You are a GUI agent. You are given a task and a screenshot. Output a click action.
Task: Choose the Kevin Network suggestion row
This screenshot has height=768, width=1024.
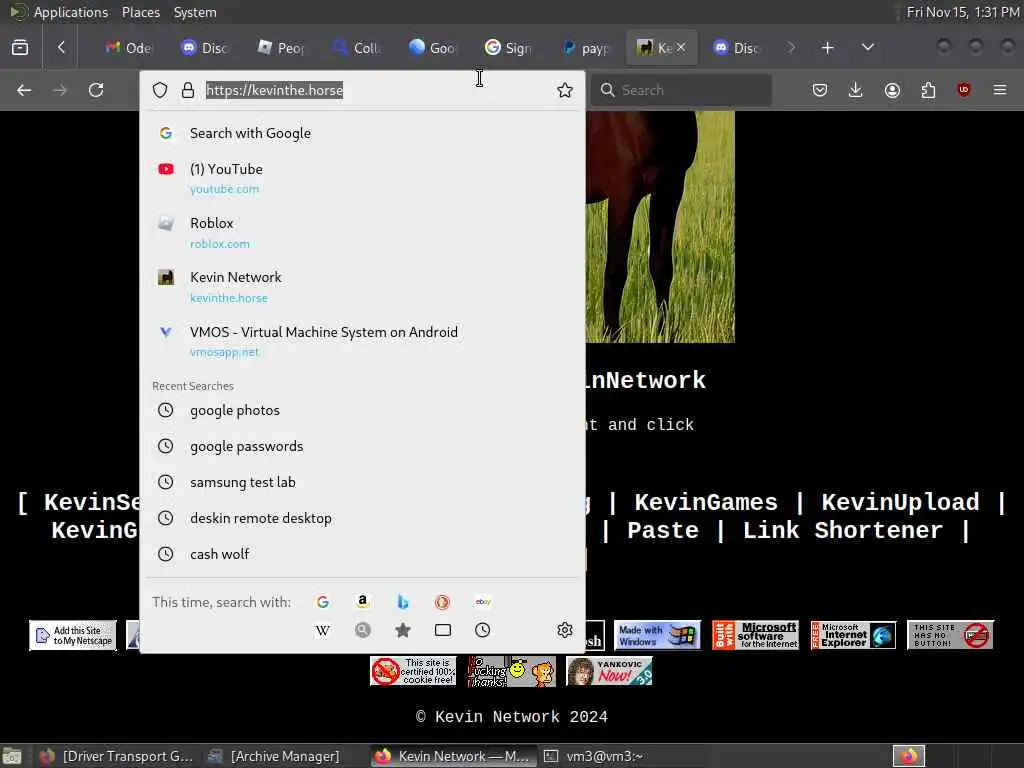pyautogui.click(x=362, y=287)
